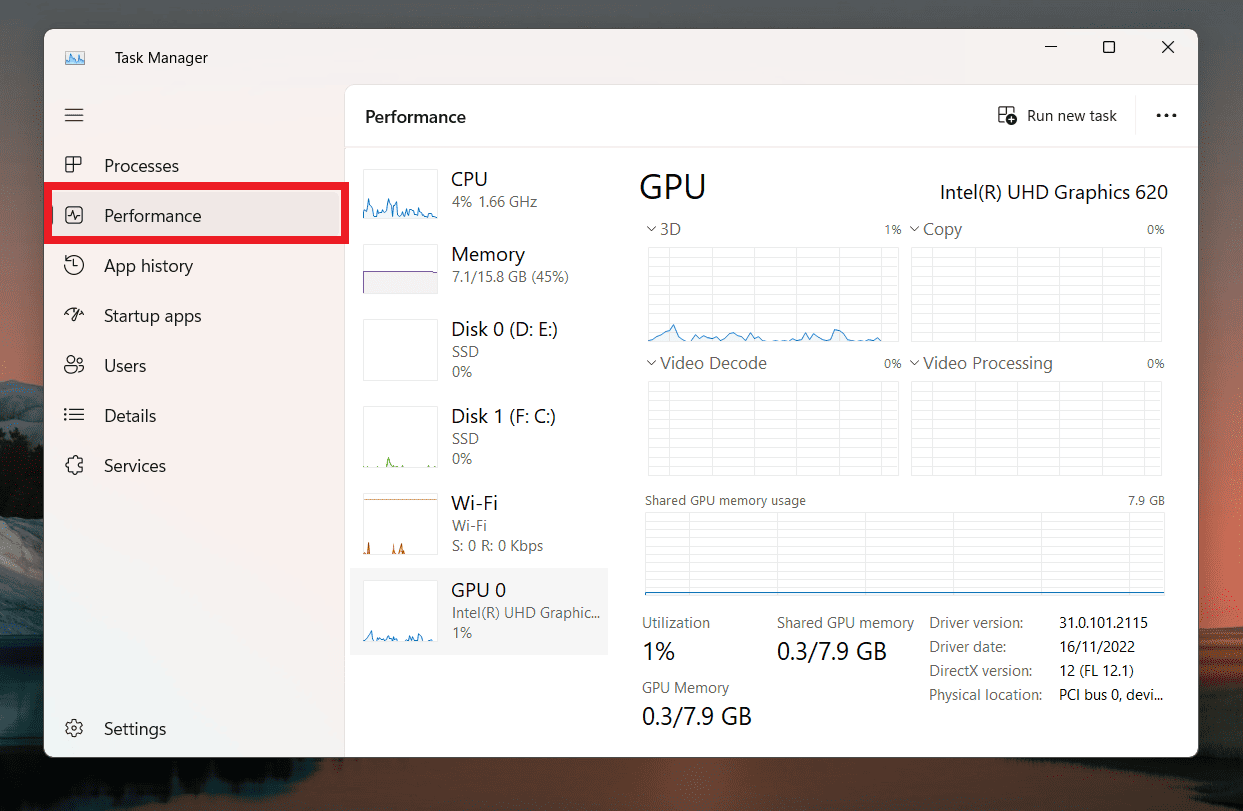Viewport: 1243px width, 811px height.
Task: Click the Startup apps gauge icon
Action: click(74, 316)
